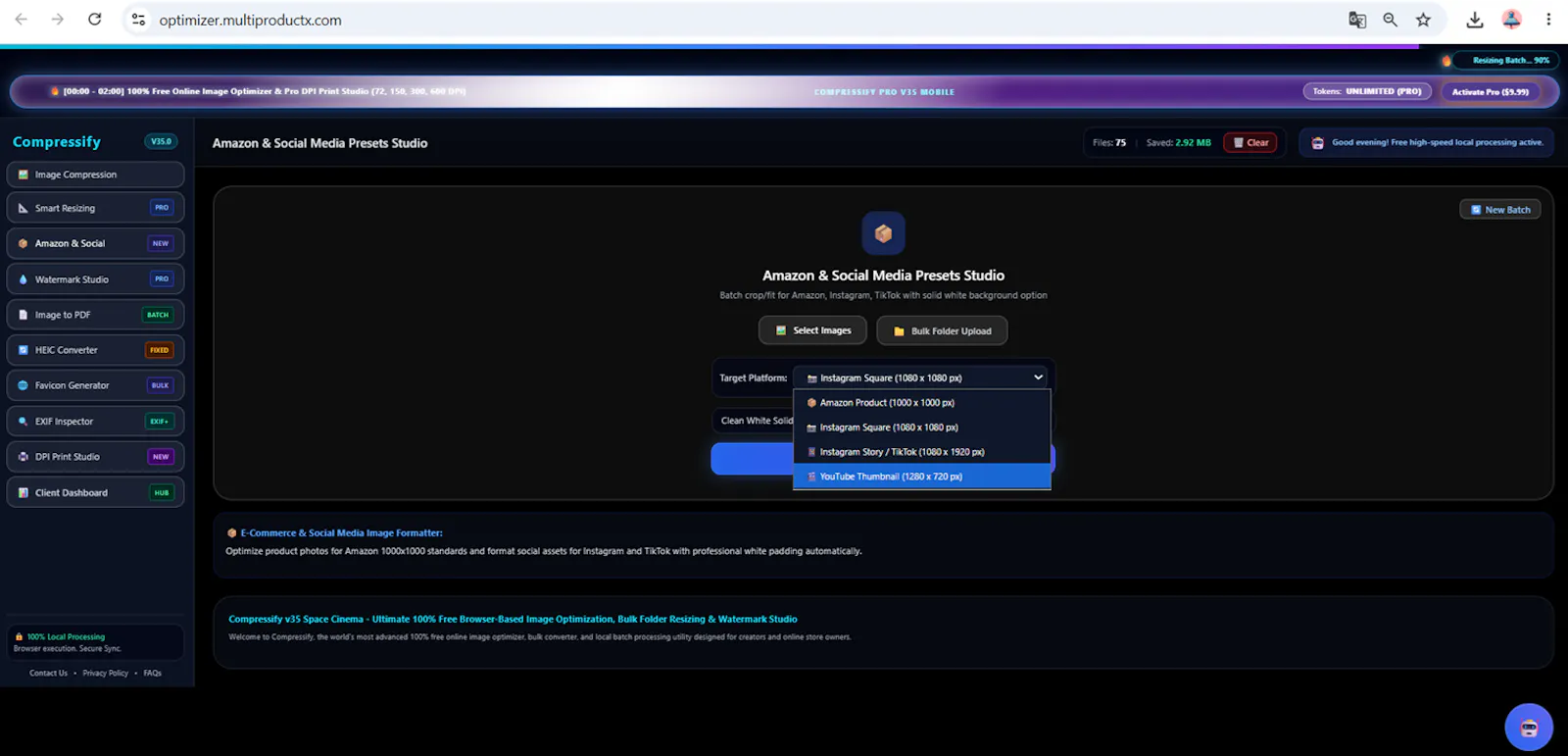1568x756 pixels.
Task: Click the browser zoom magnifier icon
Action: click(1390, 20)
